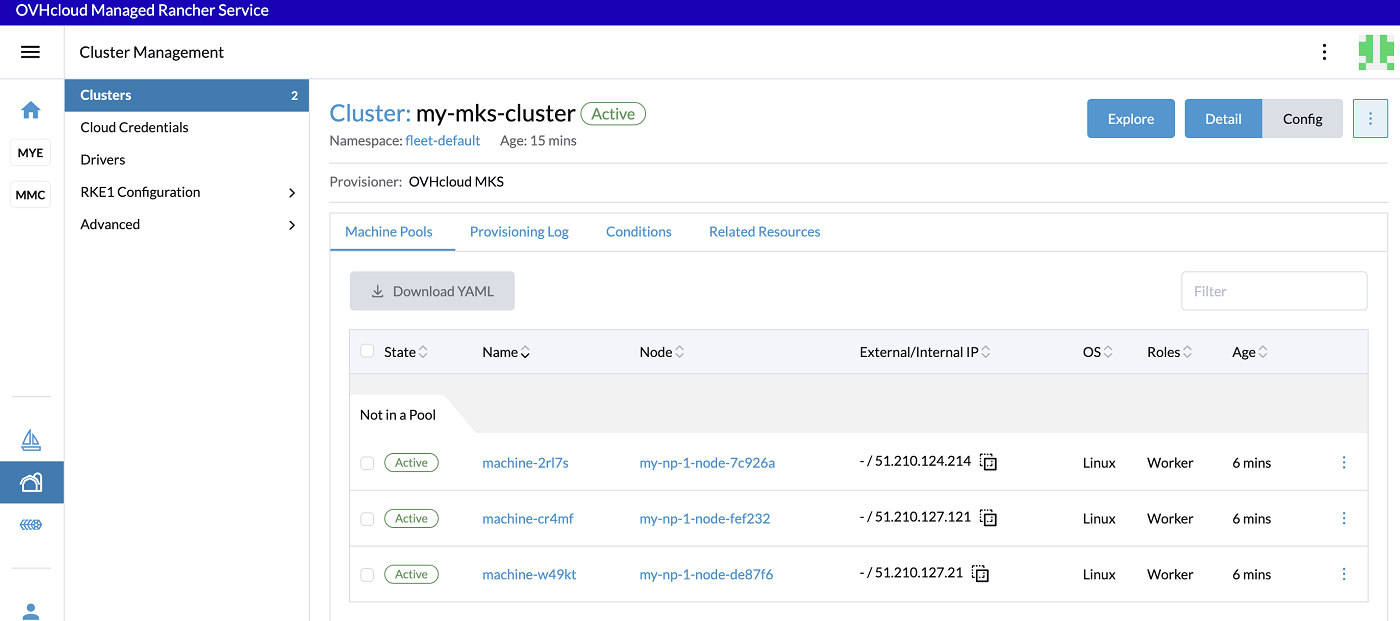This screenshot has height=621, width=1400.
Task: Copy the IP address of machine-2rl7s
Action: click(988, 462)
